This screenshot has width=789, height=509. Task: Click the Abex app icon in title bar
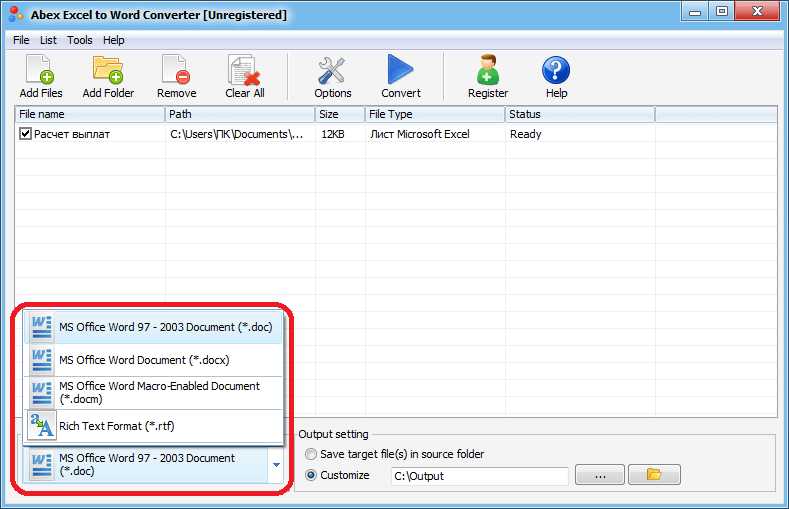point(17,14)
